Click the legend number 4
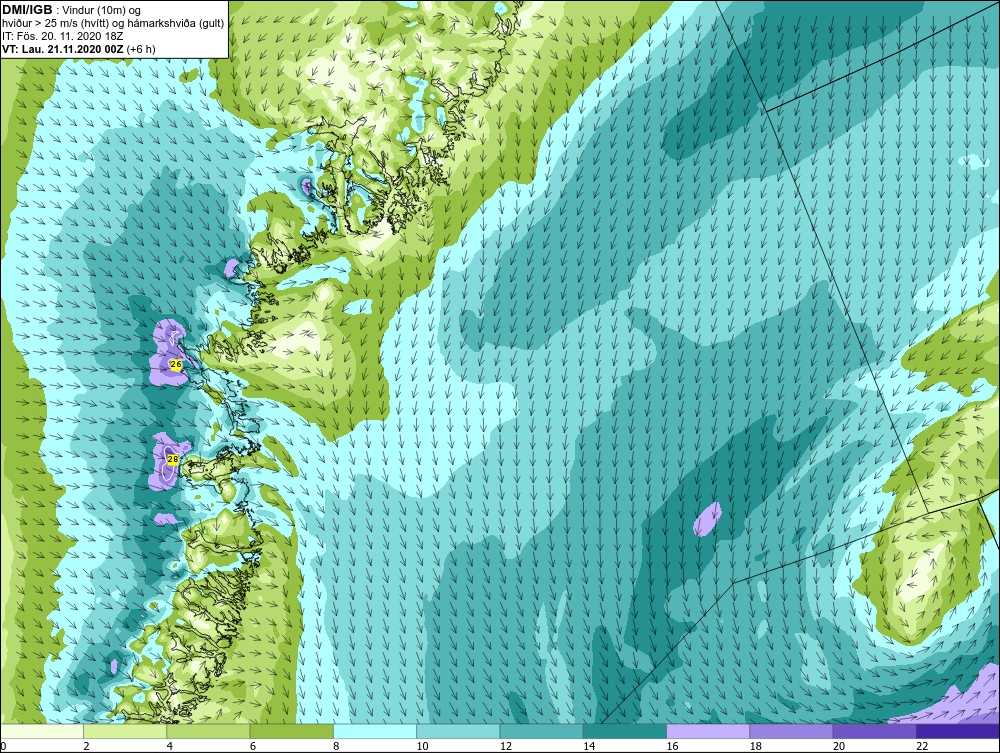1000x753 pixels. [x=170, y=746]
